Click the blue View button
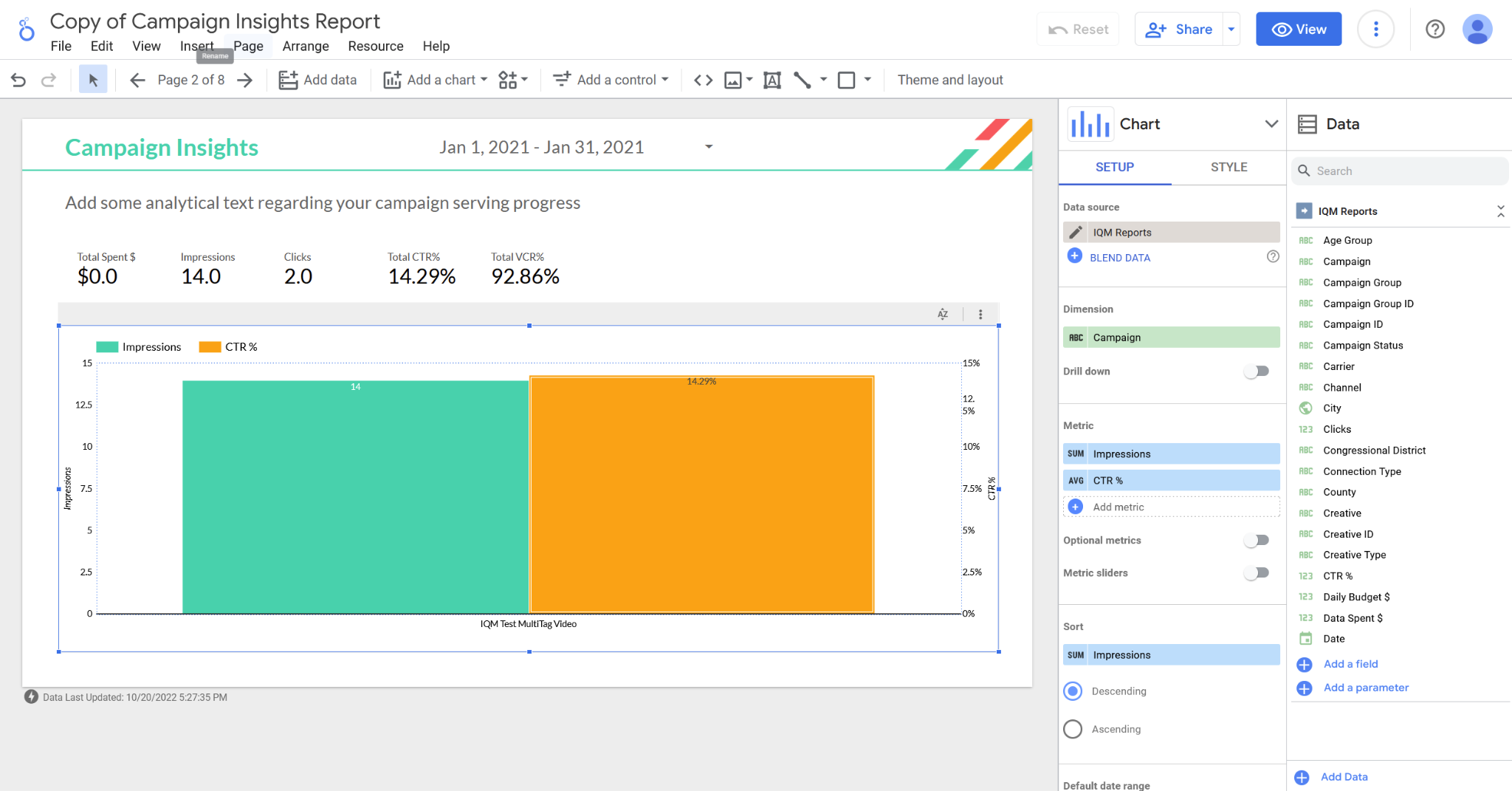The height and width of the screenshot is (791, 1512). [1299, 30]
